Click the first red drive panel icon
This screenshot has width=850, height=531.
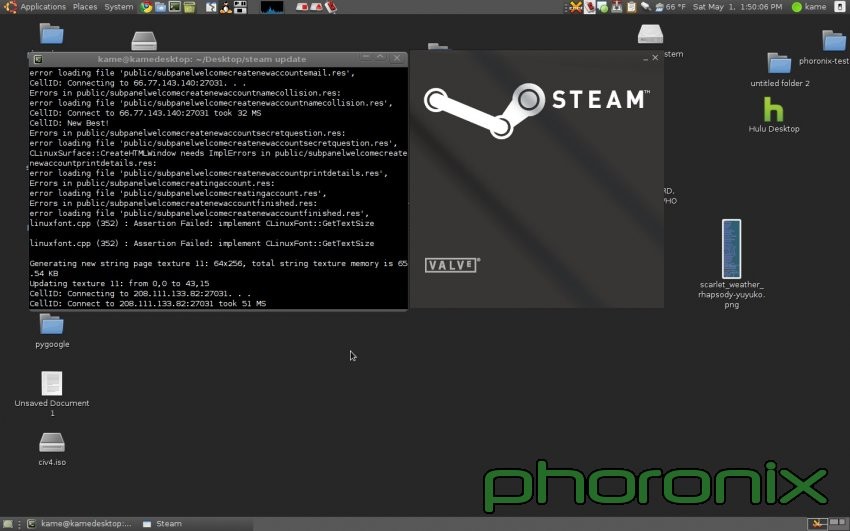tap(302, 7)
